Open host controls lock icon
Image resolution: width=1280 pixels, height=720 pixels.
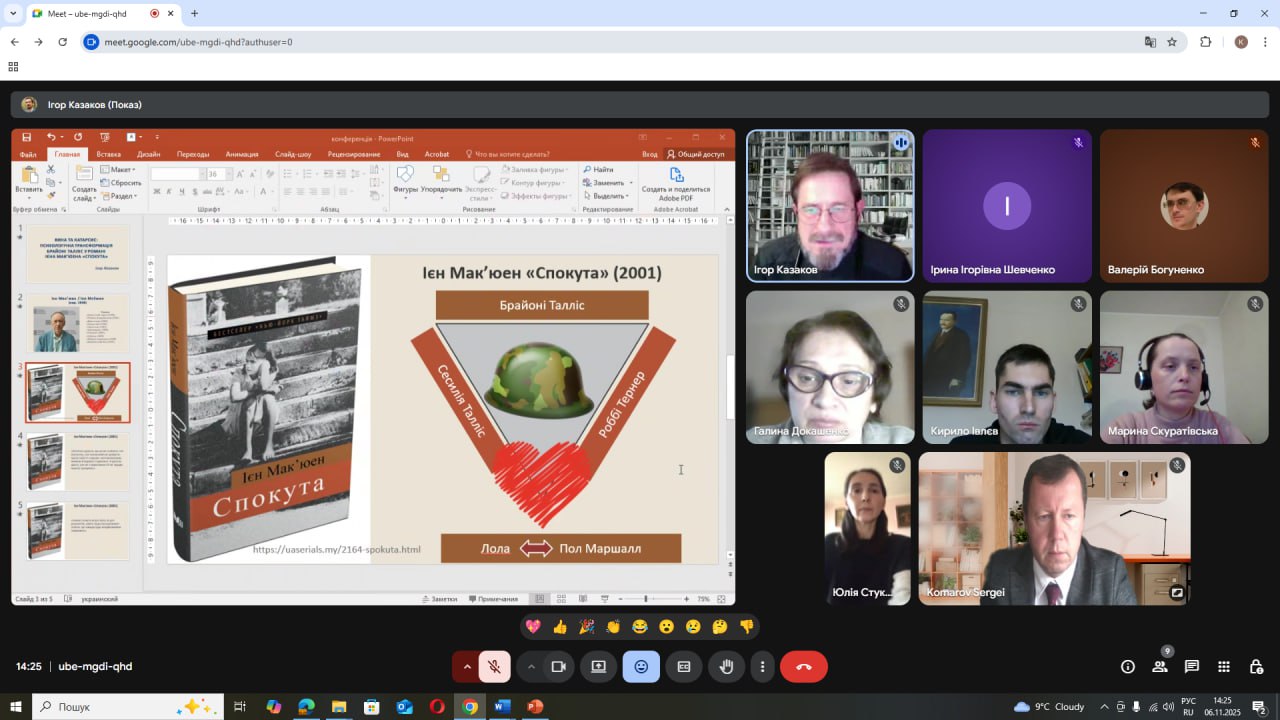pyautogui.click(x=1256, y=667)
